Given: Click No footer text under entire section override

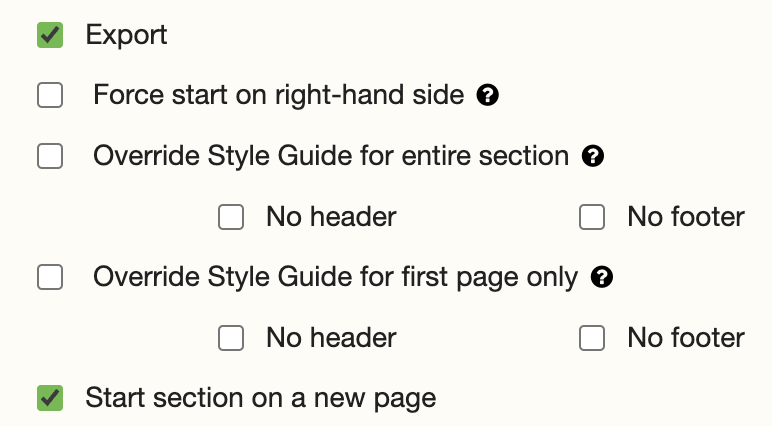Looking at the screenshot, I should point(686,217).
